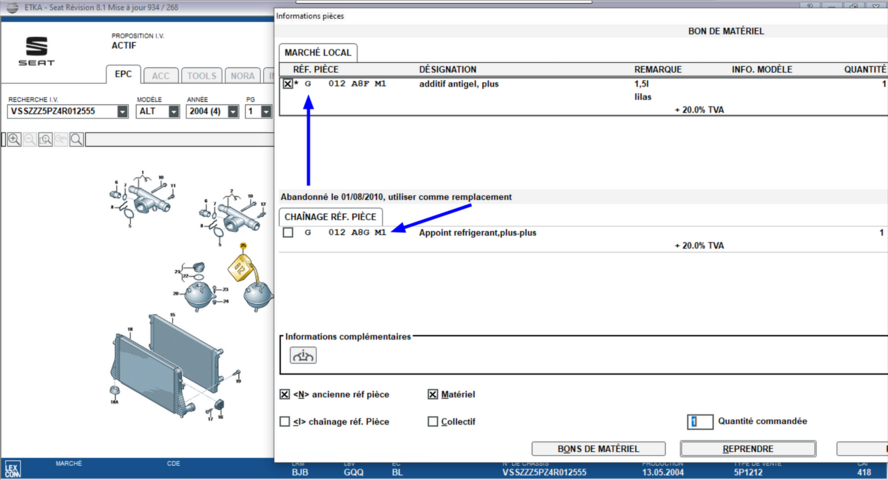
Task: Switch to the EPC tab
Action: click(x=123, y=74)
